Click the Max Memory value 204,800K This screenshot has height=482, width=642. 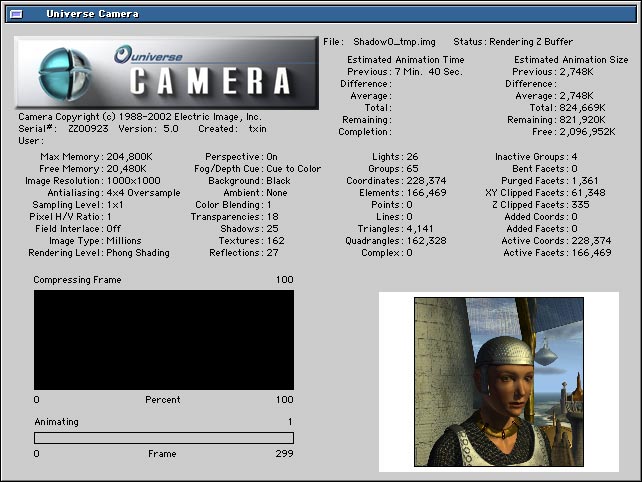tap(129, 157)
